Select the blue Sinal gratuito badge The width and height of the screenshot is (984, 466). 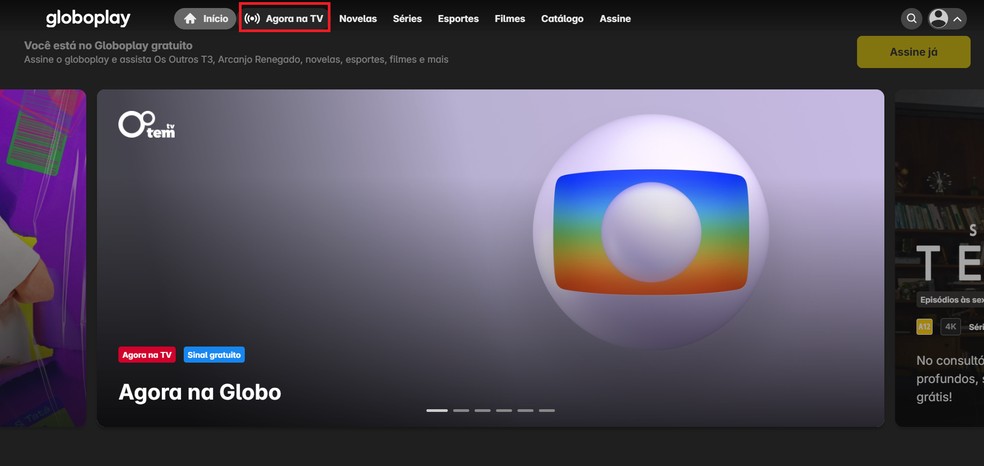214,355
